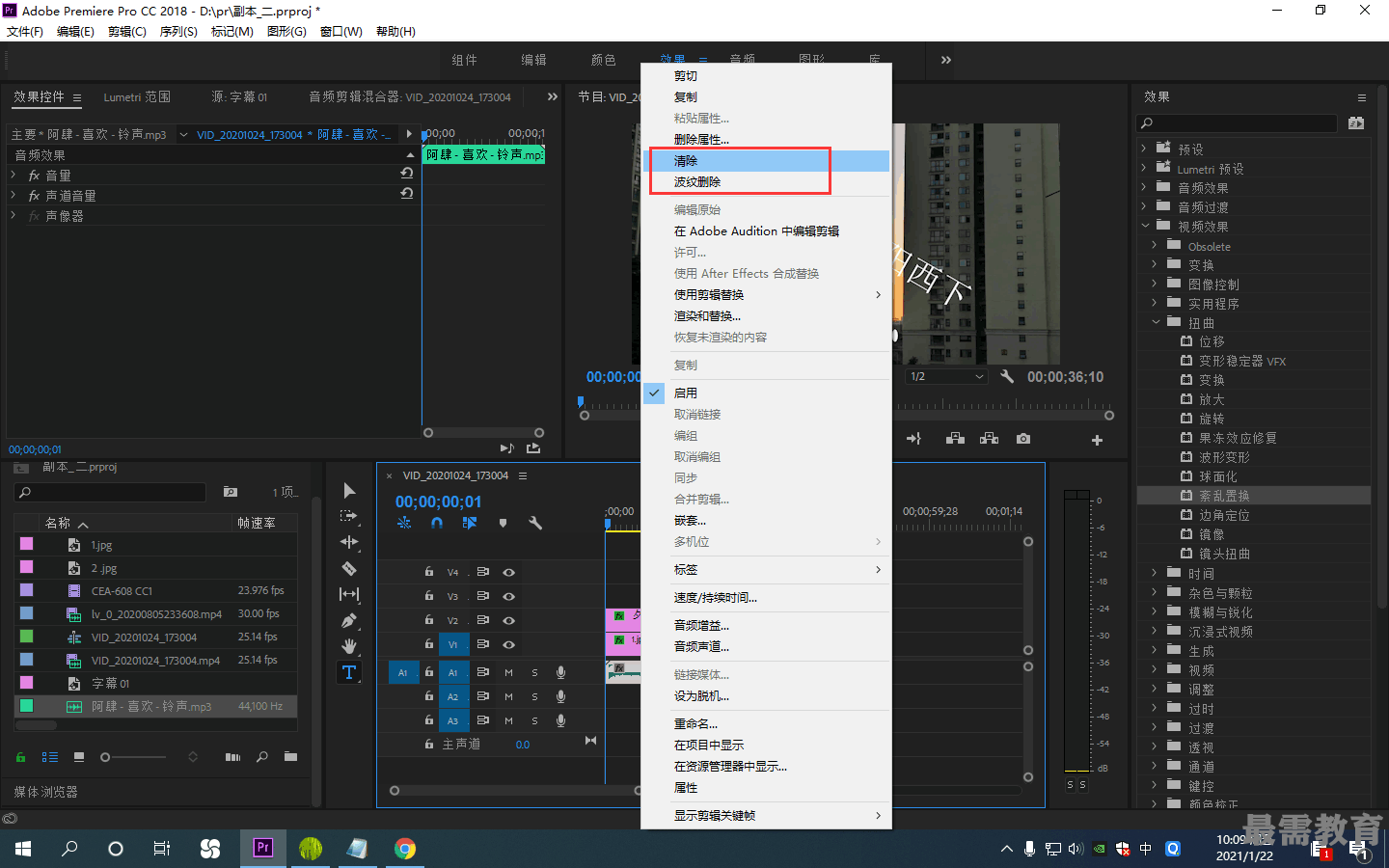The width and height of the screenshot is (1389, 868).
Task: Export frame with camera icon
Action: click(x=1023, y=439)
